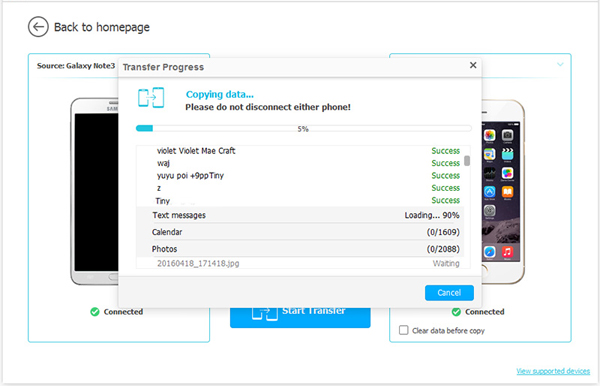The image size is (600, 386).
Task: Click the transfer list scrollbar thumb
Action: click(x=467, y=161)
